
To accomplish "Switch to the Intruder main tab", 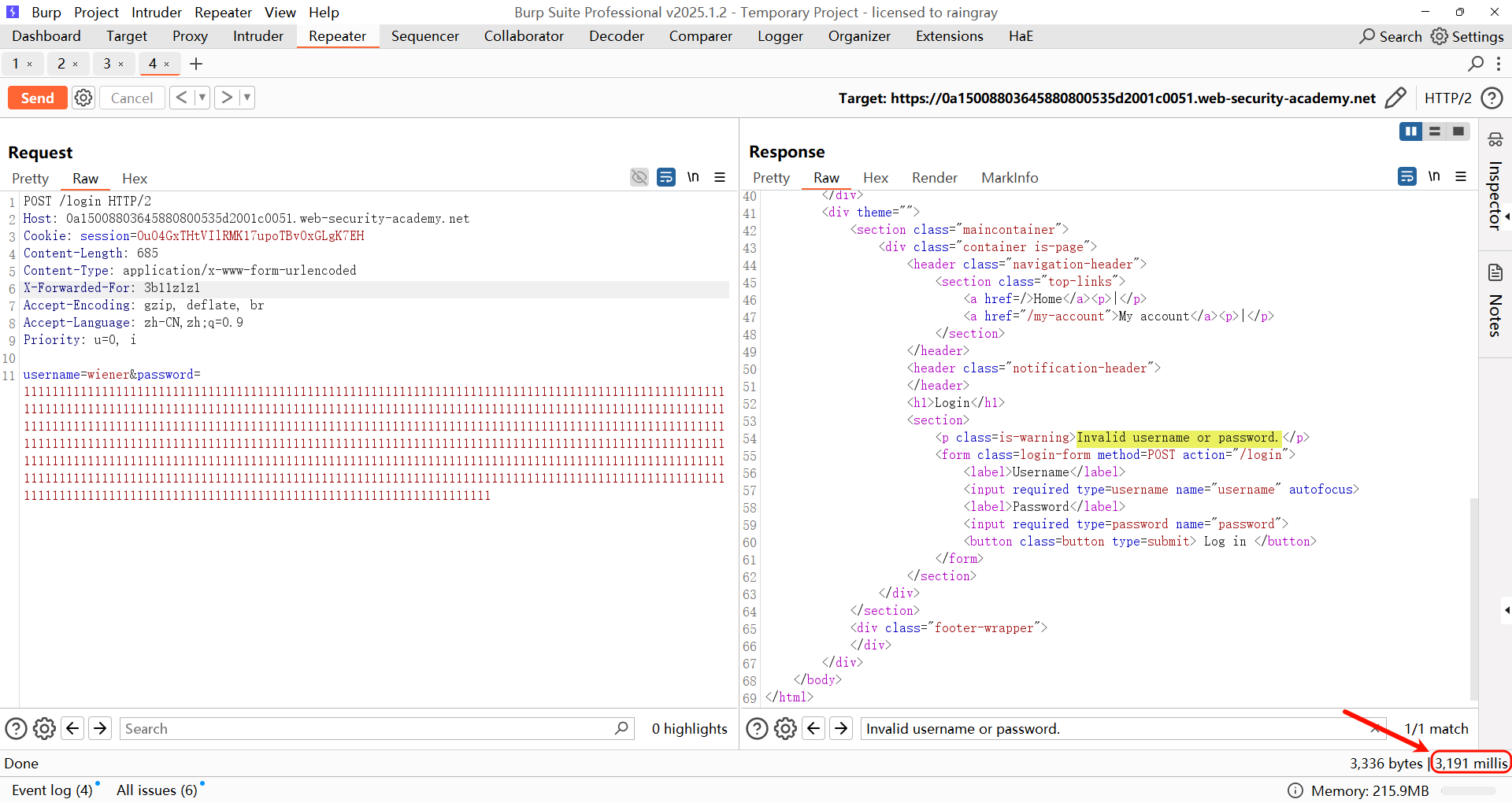I will (258, 36).
